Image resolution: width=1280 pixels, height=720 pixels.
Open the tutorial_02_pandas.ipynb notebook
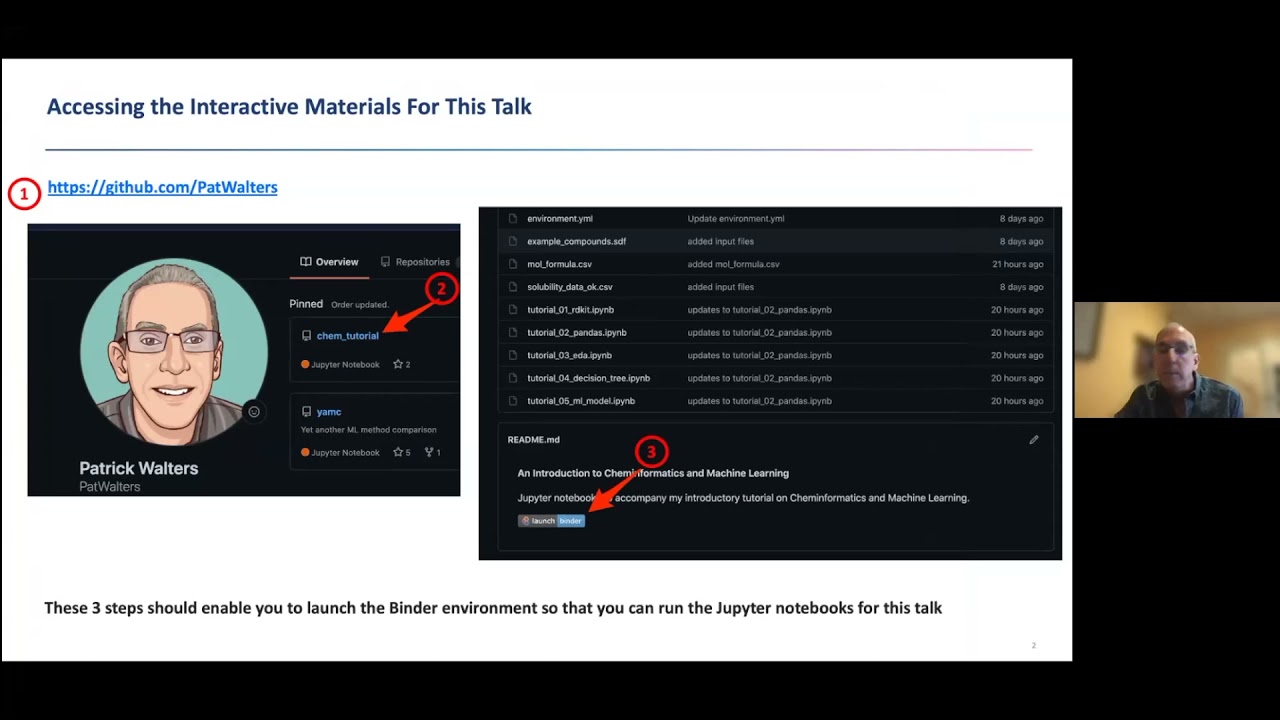[577, 333]
